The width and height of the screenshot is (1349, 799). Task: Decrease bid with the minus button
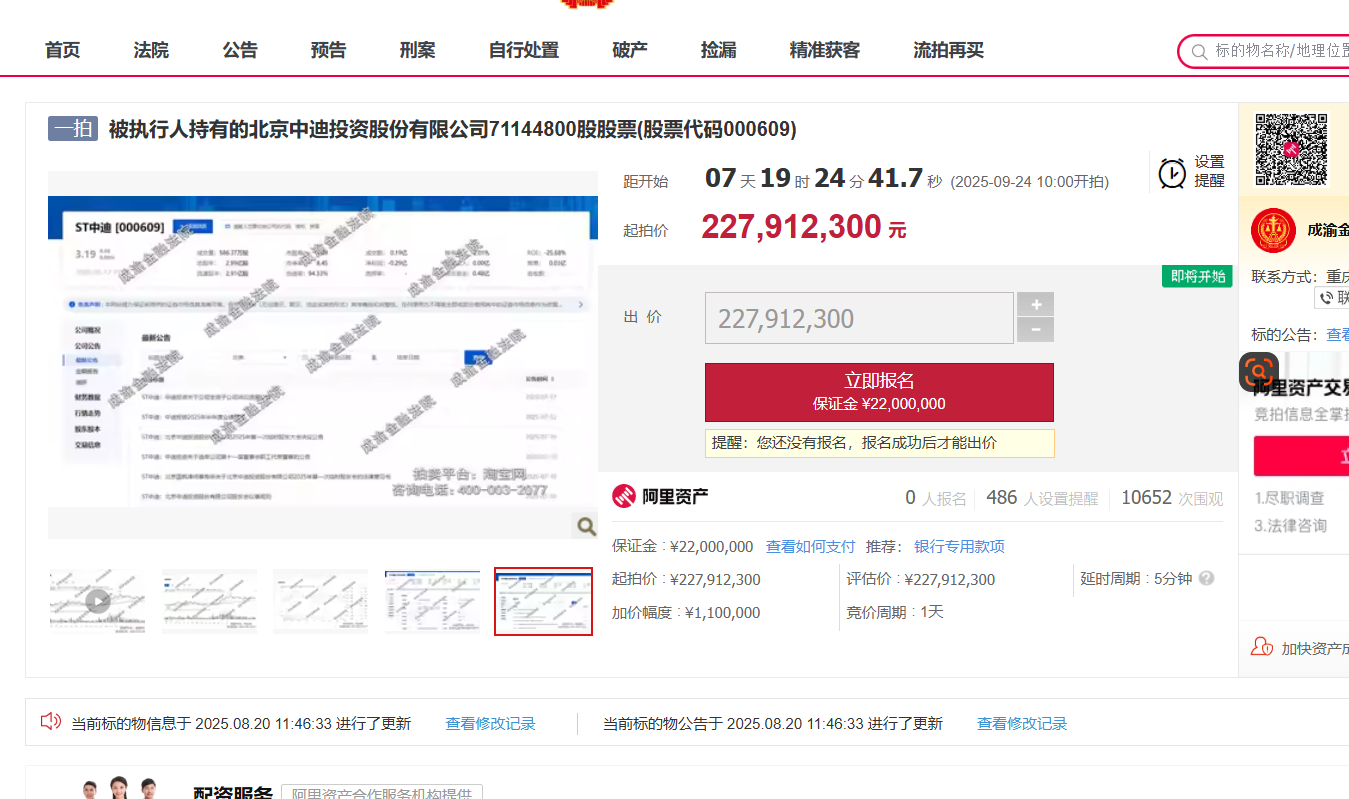pyautogui.click(x=1035, y=330)
